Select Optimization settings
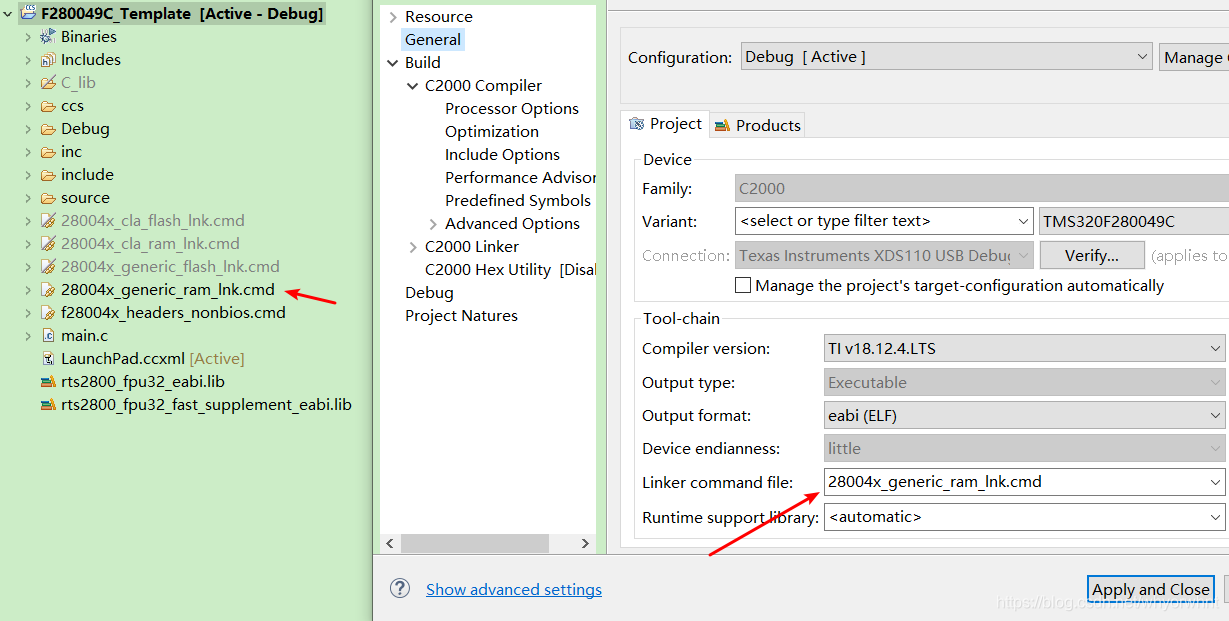 (492, 131)
